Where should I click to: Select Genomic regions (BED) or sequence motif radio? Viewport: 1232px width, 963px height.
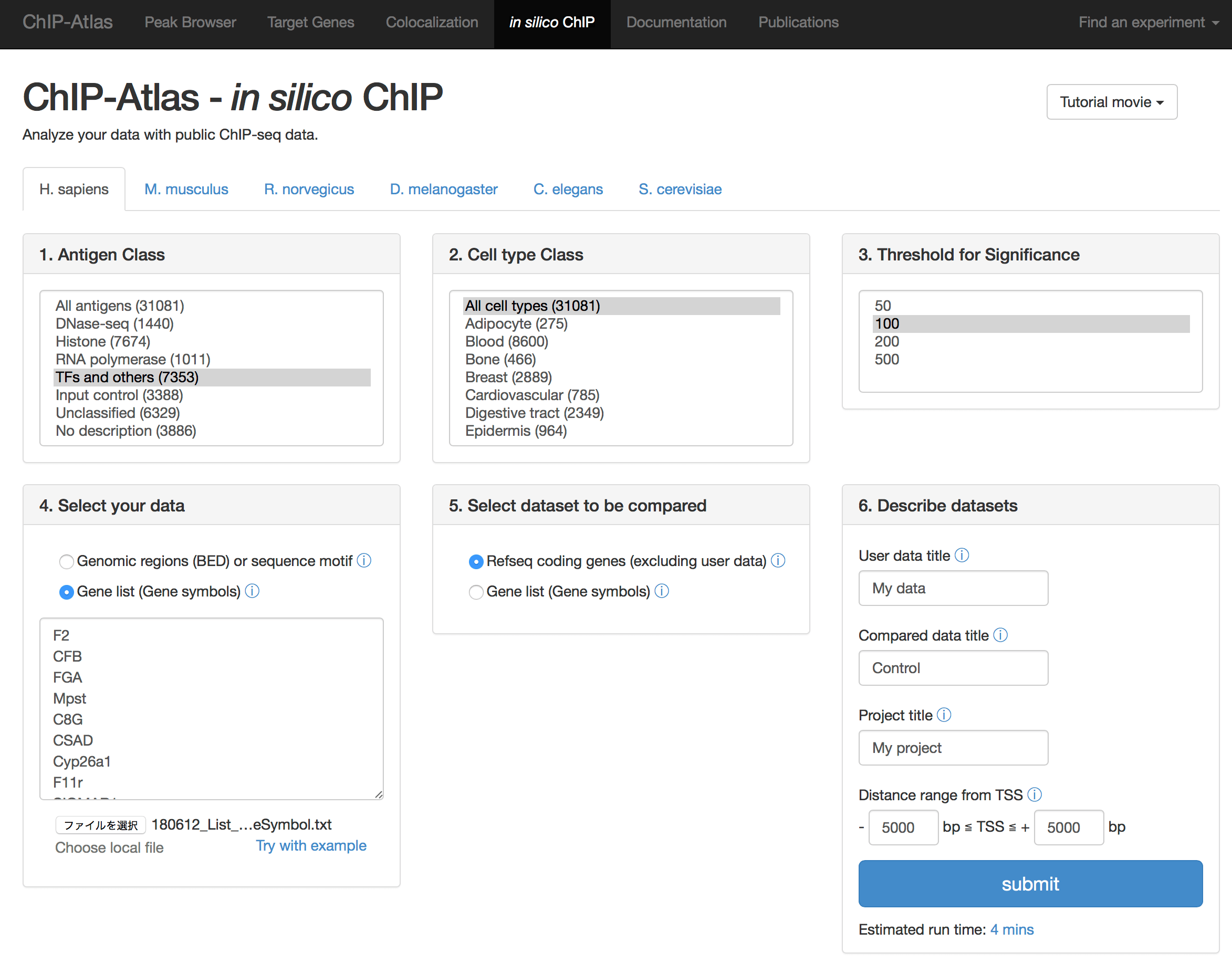coord(67,561)
